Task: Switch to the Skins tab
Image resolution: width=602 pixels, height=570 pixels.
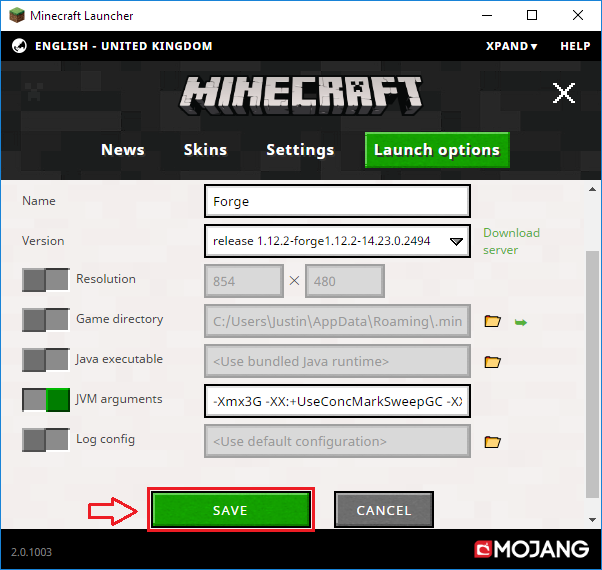Action: [205, 150]
